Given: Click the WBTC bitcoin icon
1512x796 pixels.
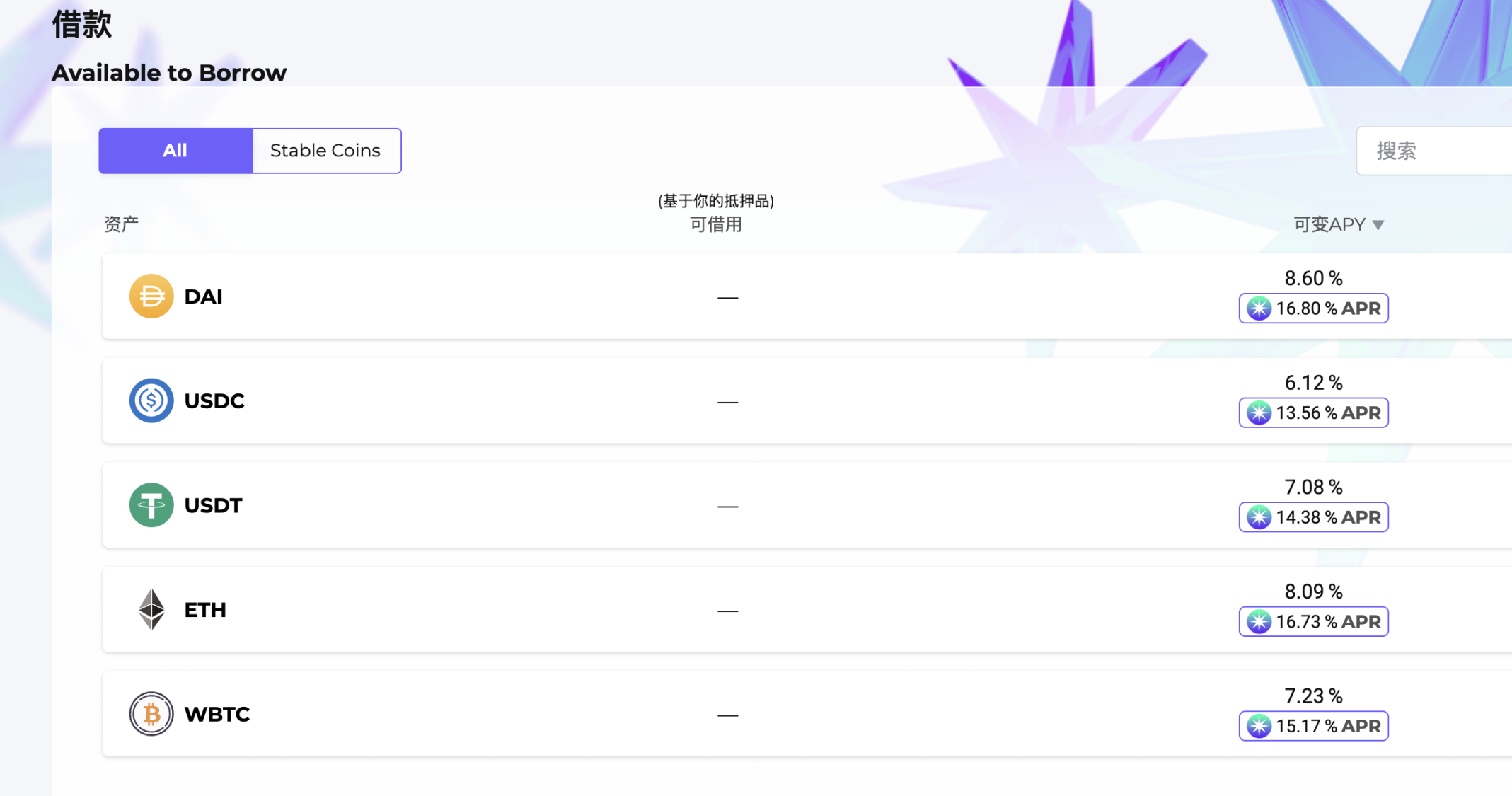Looking at the screenshot, I should pyautogui.click(x=151, y=714).
